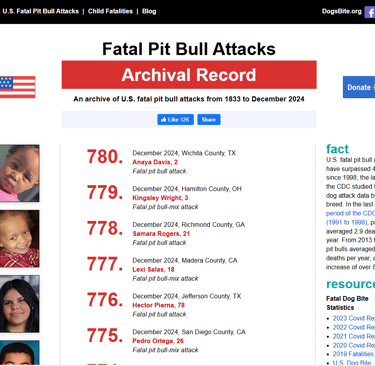Open the Pedro Ortega, 26 victim link

click(x=158, y=341)
